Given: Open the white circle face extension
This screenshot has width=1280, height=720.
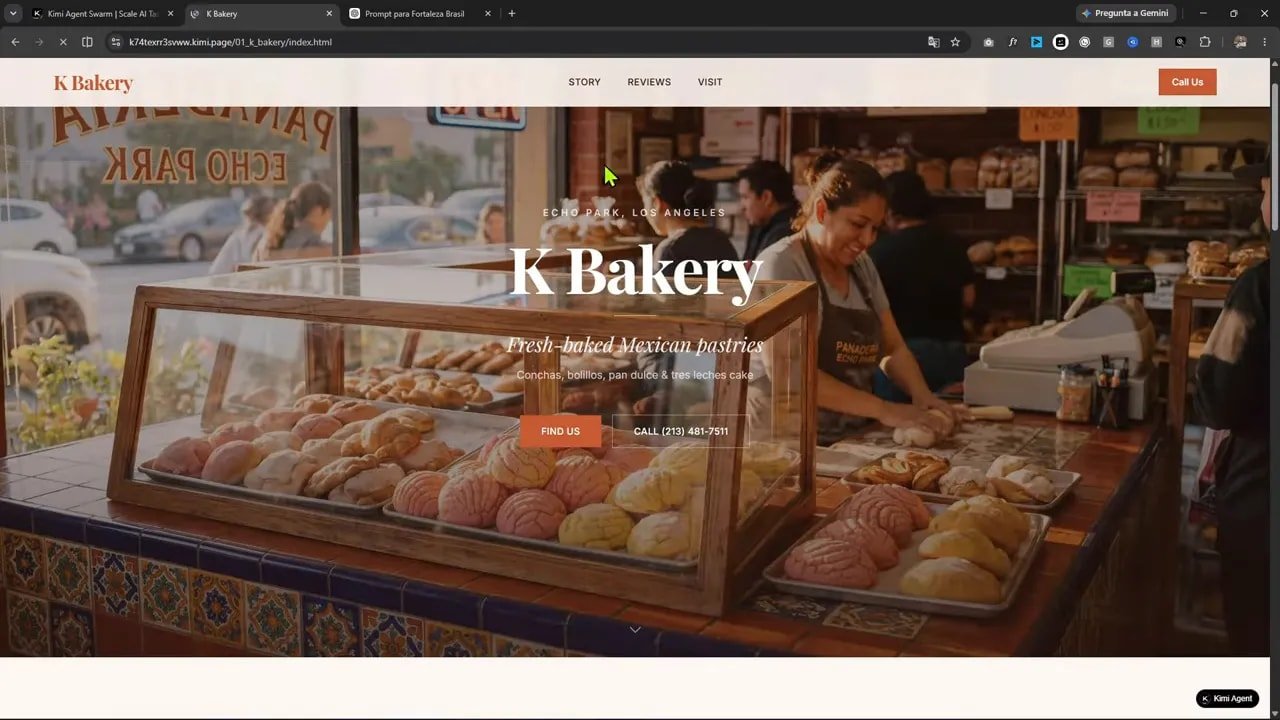Looking at the screenshot, I should [x=1060, y=42].
